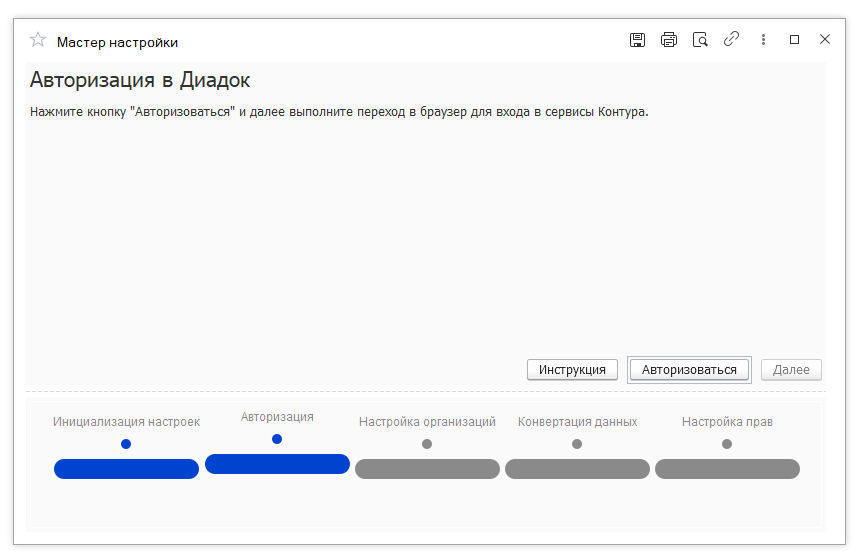Click the instruction text about Контур services
Screen dimensions: 859x555
tap(339, 112)
